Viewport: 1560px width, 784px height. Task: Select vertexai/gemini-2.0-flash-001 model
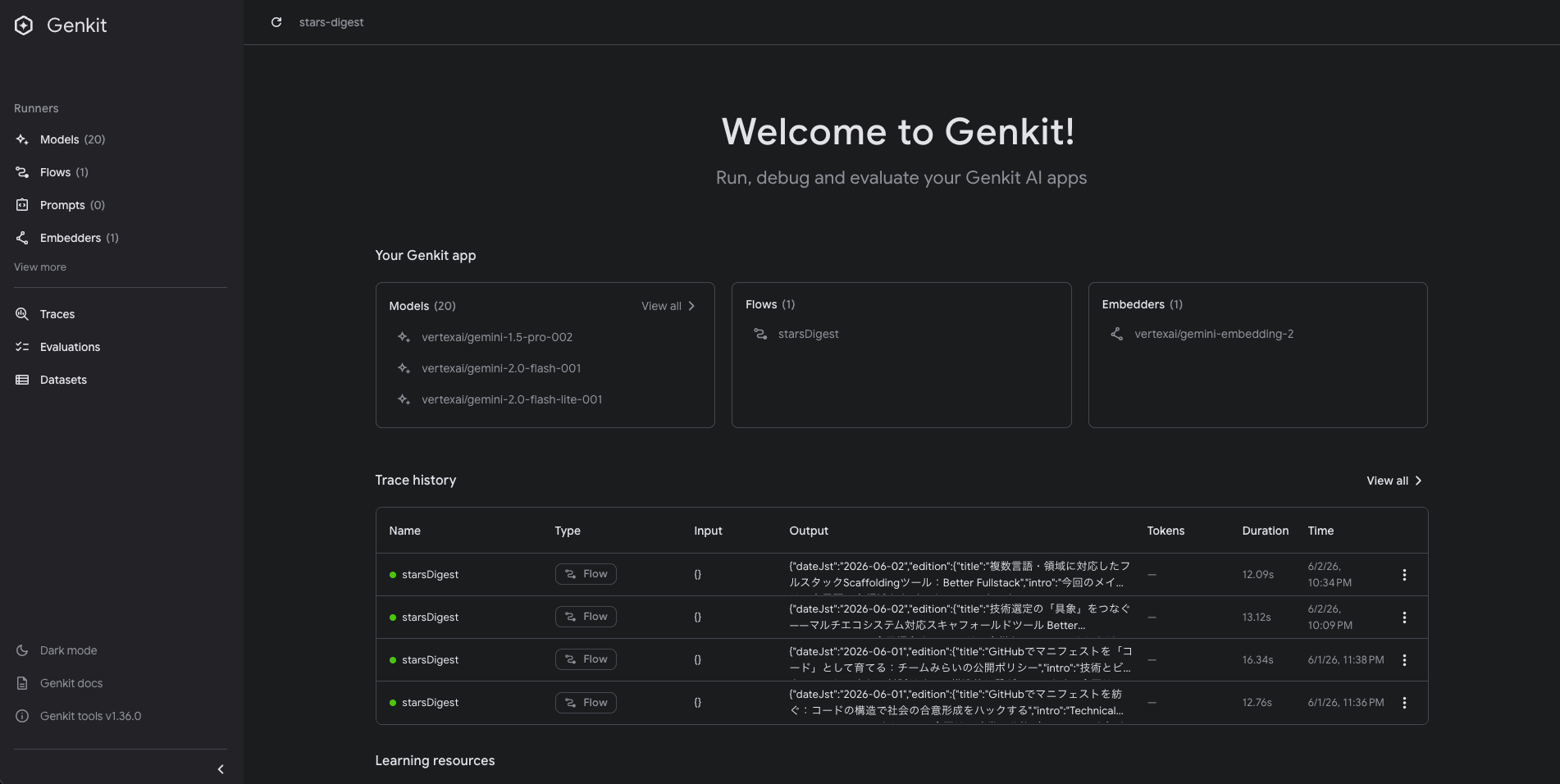click(x=501, y=368)
